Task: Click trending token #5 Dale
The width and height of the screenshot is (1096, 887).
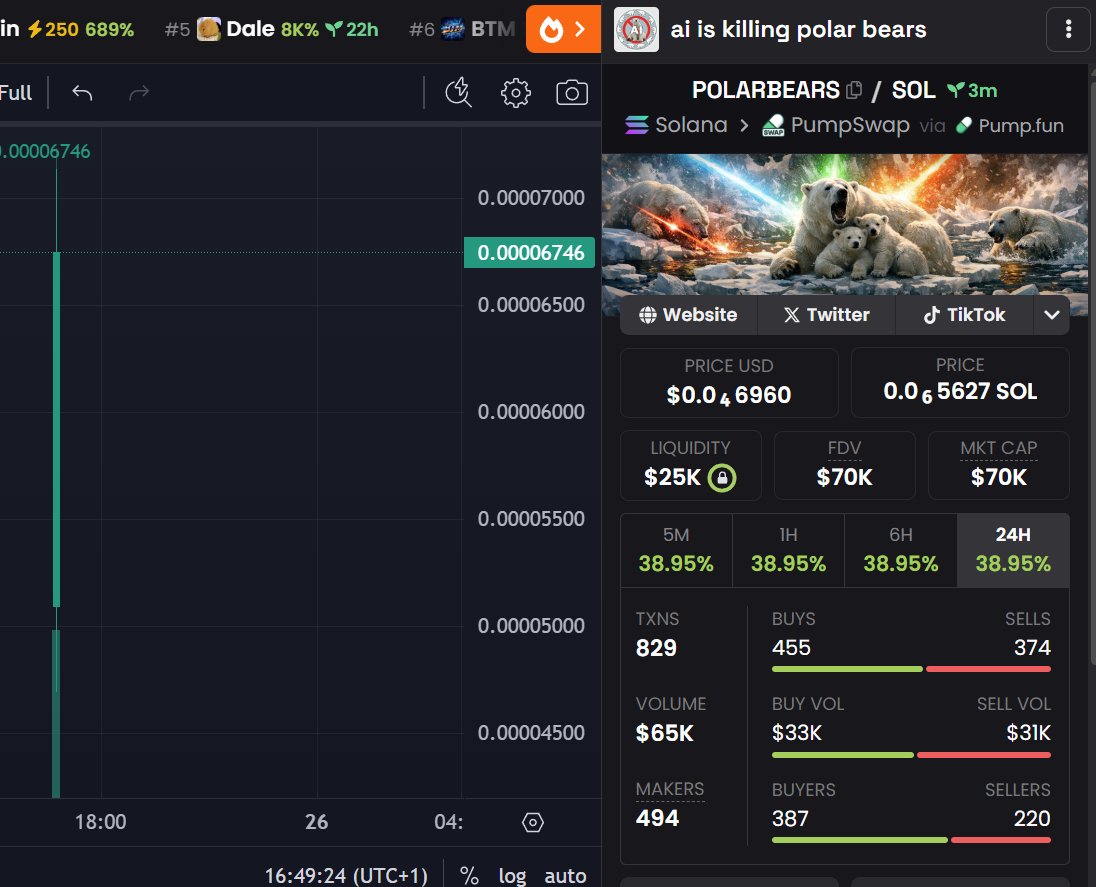Action: 271,29
